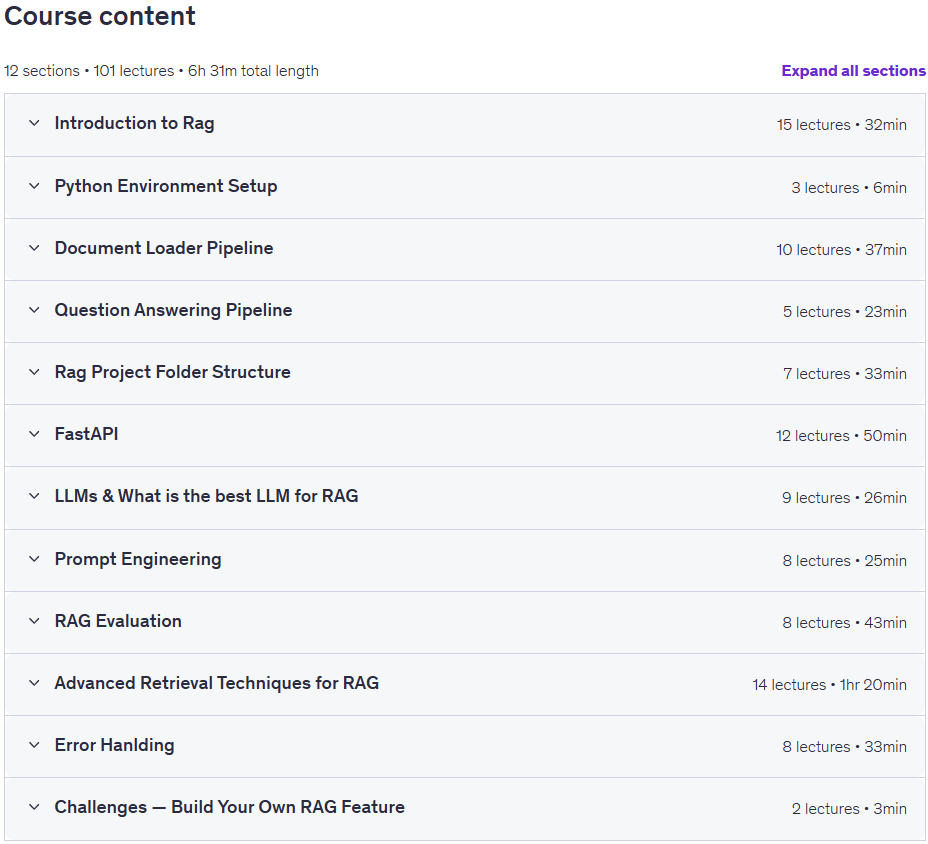
Task: Click the FastAPI section title
Action: (86, 434)
